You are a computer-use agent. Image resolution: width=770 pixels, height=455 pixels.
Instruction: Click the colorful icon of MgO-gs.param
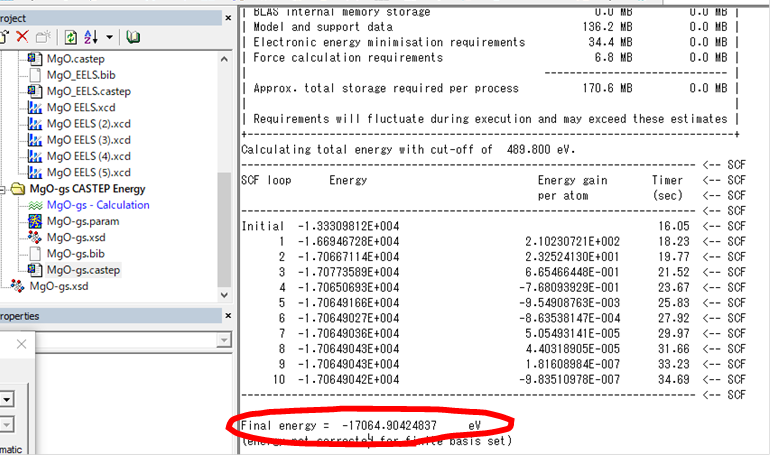(x=35, y=221)
